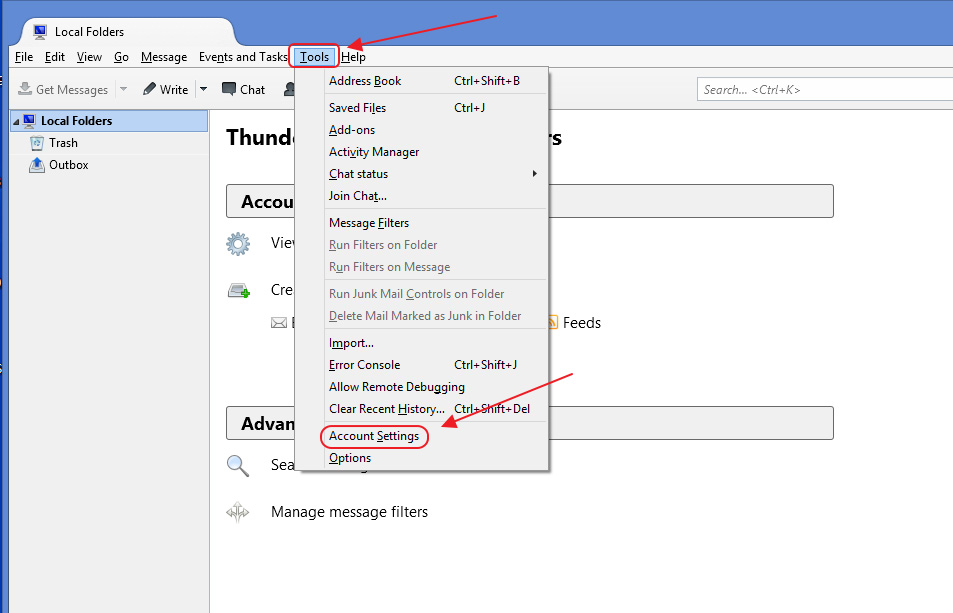This screenshot has height=613, width=953.
Task: Click the Write pencil icon
Action: [x=149, y=89]
